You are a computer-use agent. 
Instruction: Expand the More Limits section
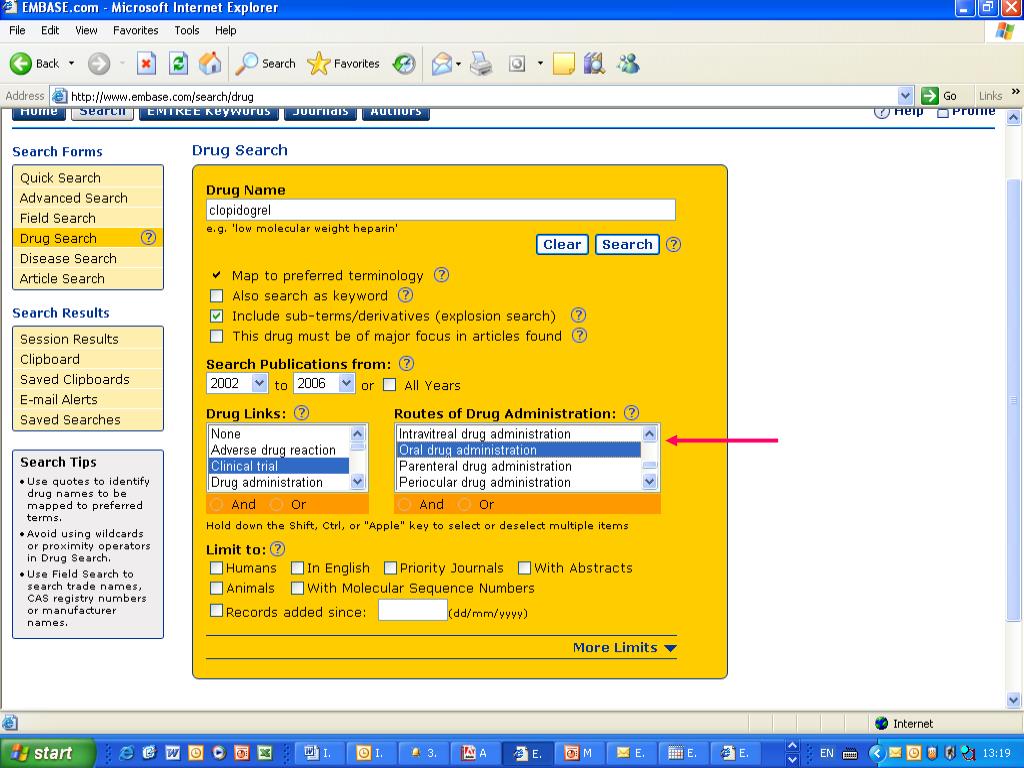[624, 648]
